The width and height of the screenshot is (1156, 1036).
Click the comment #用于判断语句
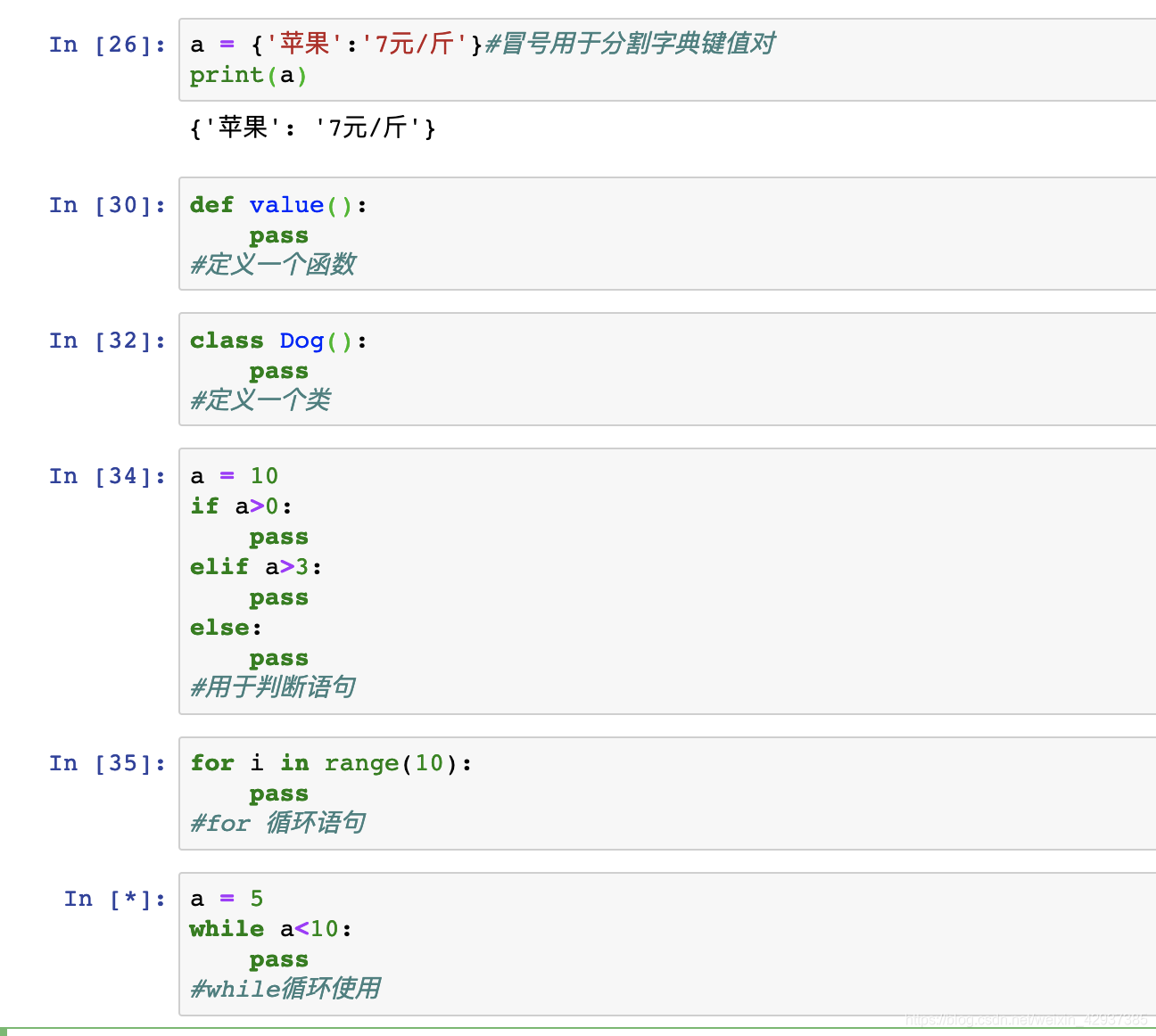tap(273, 687)
